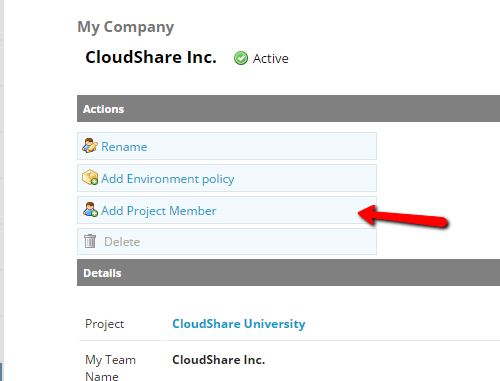Click the Active status text

[270, 59]
